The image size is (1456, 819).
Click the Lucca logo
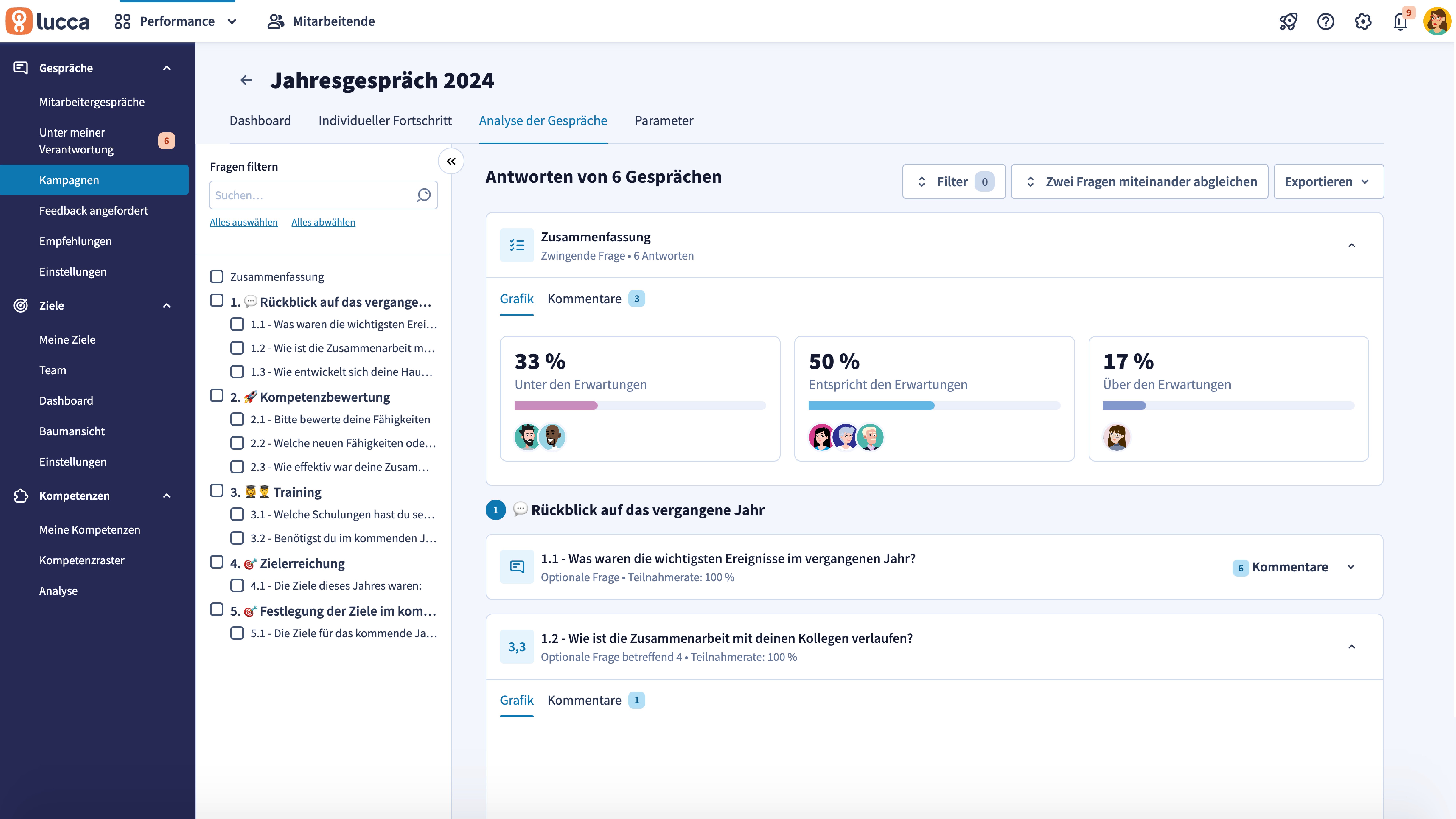pos(48,21)
